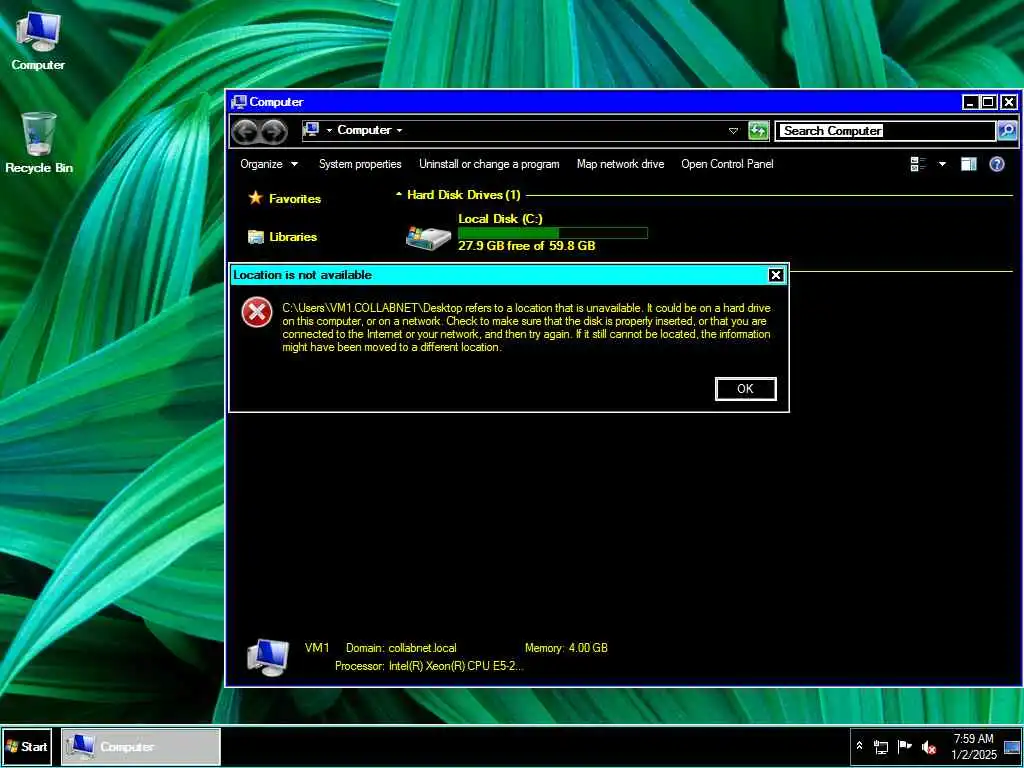Open the Start menu
The width and height of the screenshot is (1024, 768).
click(x=27, y=746)
